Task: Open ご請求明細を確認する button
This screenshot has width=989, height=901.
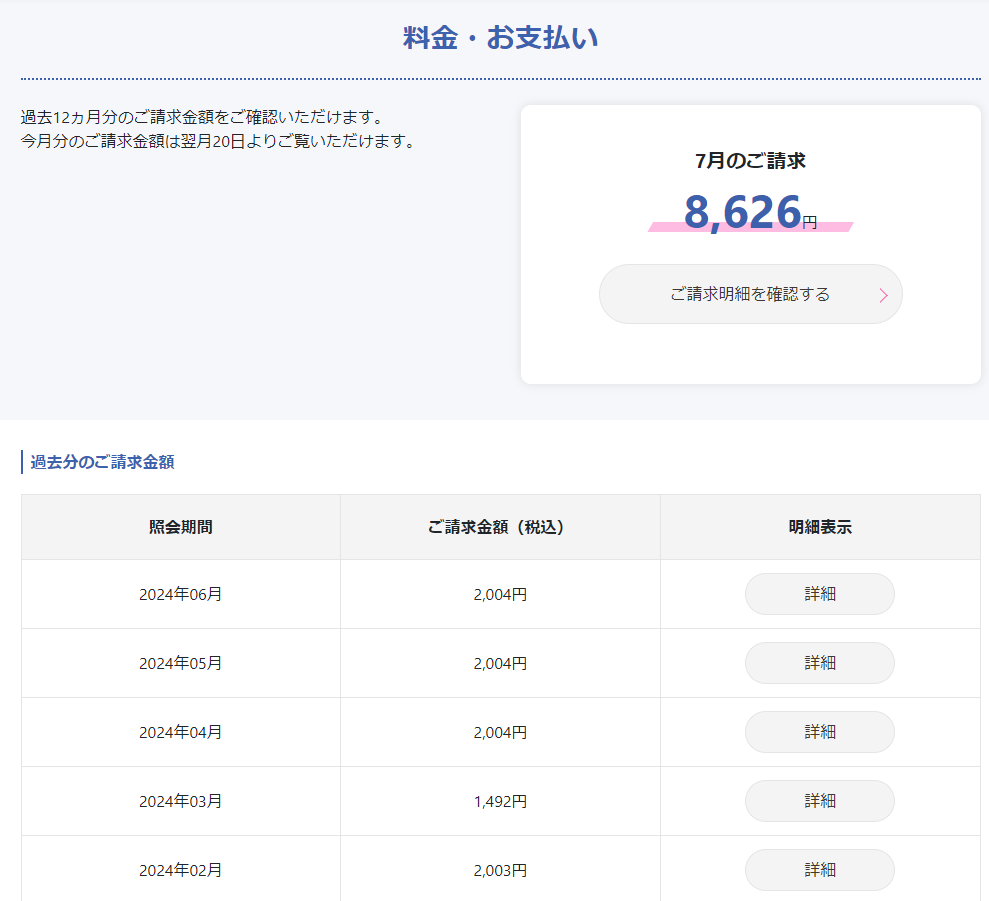Action: tap(751, 294)
